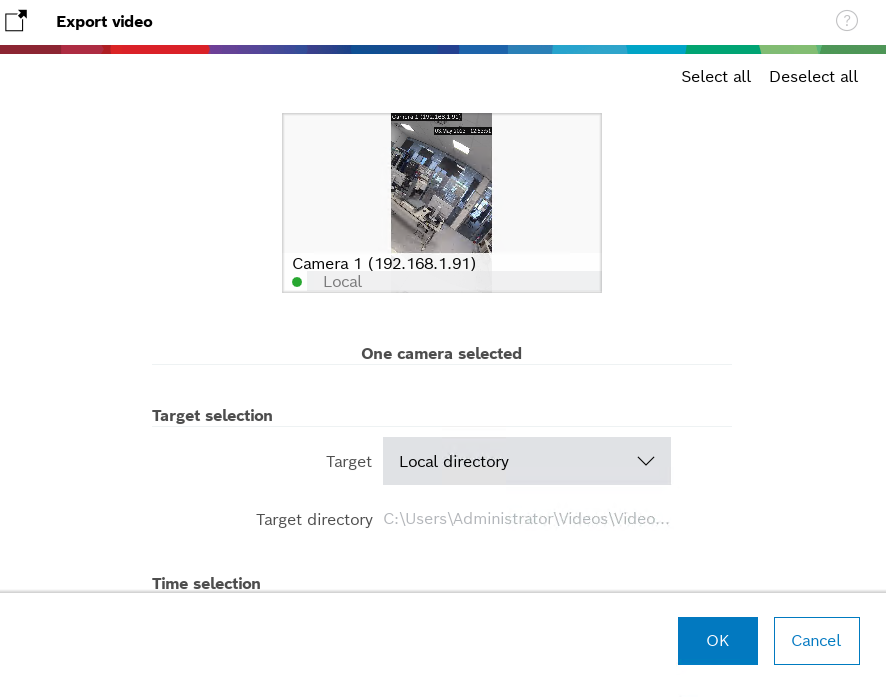Click the Time selection section heading
The image size is (886, 697).
206,583
